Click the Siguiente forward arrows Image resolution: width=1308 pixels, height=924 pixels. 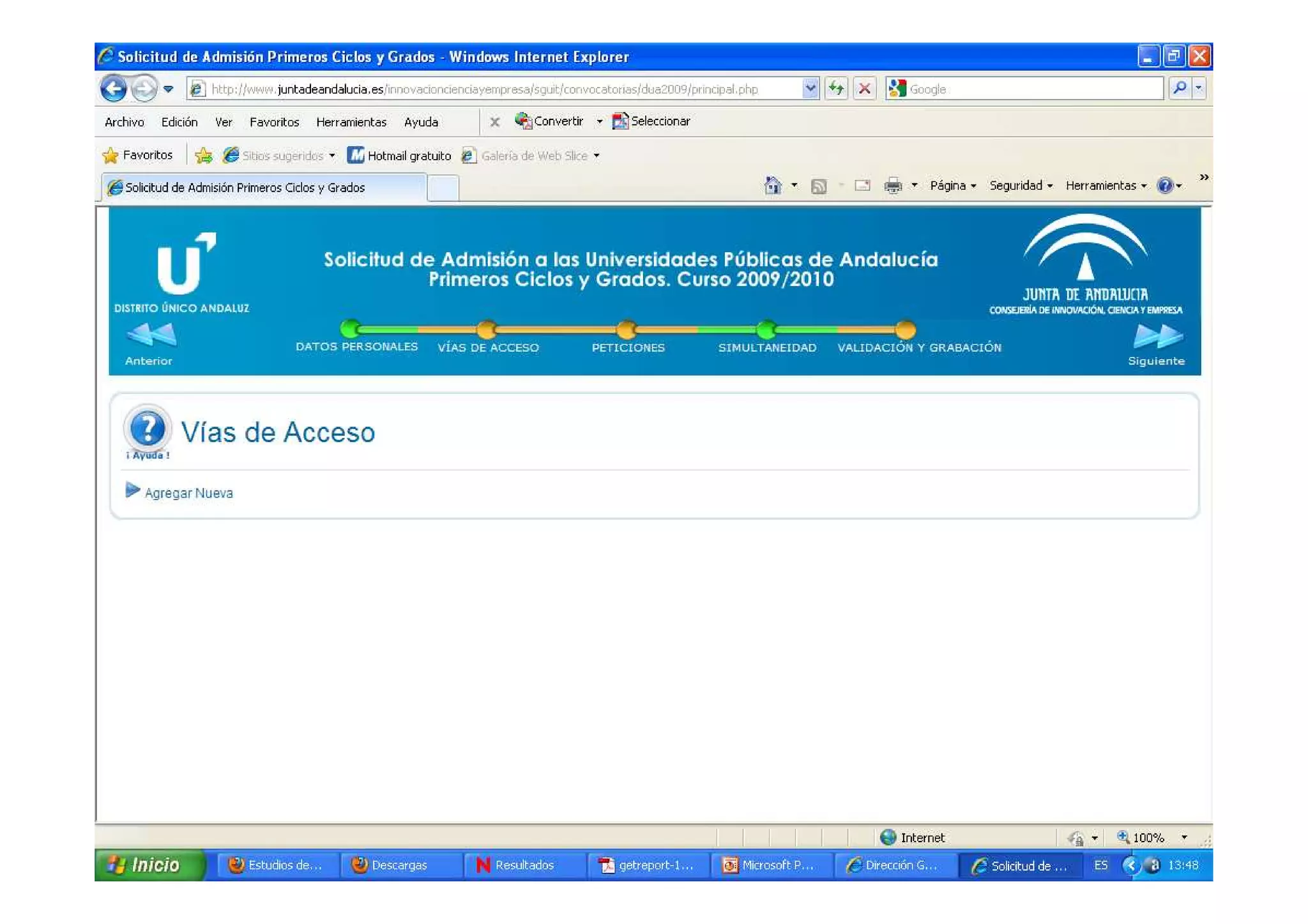1158,337
